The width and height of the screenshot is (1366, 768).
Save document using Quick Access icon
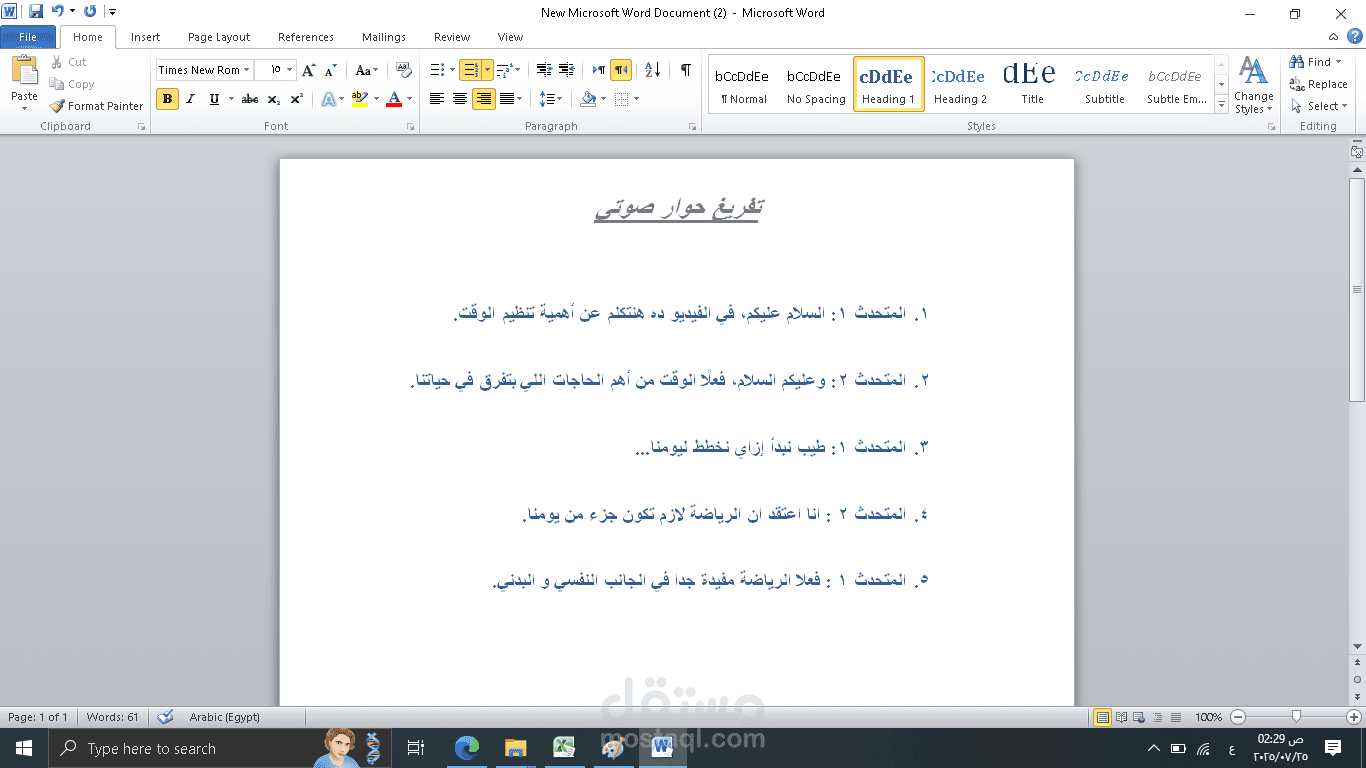click(36, 12)
